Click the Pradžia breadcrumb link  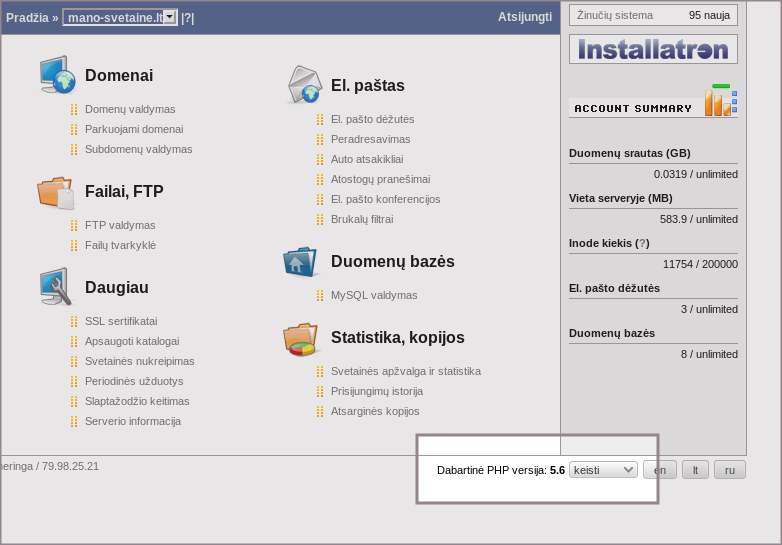click(x=27, y=17)
